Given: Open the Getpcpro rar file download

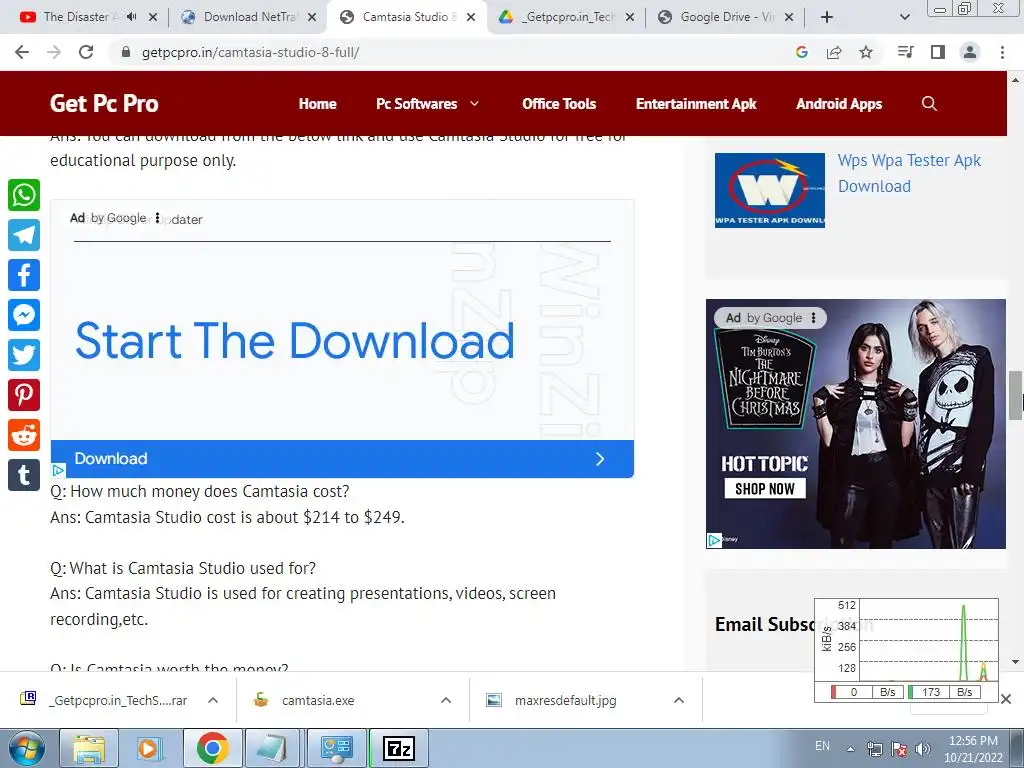Looking at the screenshot, I should click(x=118, y=700).
